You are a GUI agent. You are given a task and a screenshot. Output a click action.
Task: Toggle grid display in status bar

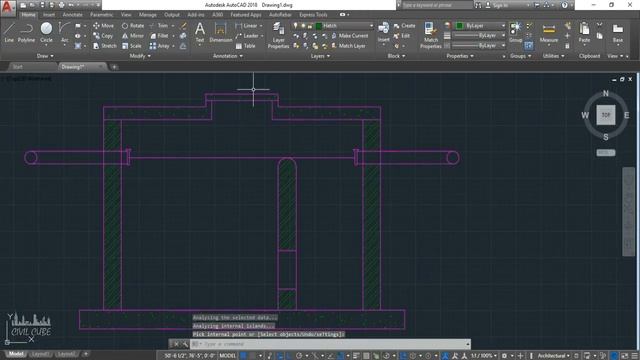pyautogui.click(x=243, y=356)
